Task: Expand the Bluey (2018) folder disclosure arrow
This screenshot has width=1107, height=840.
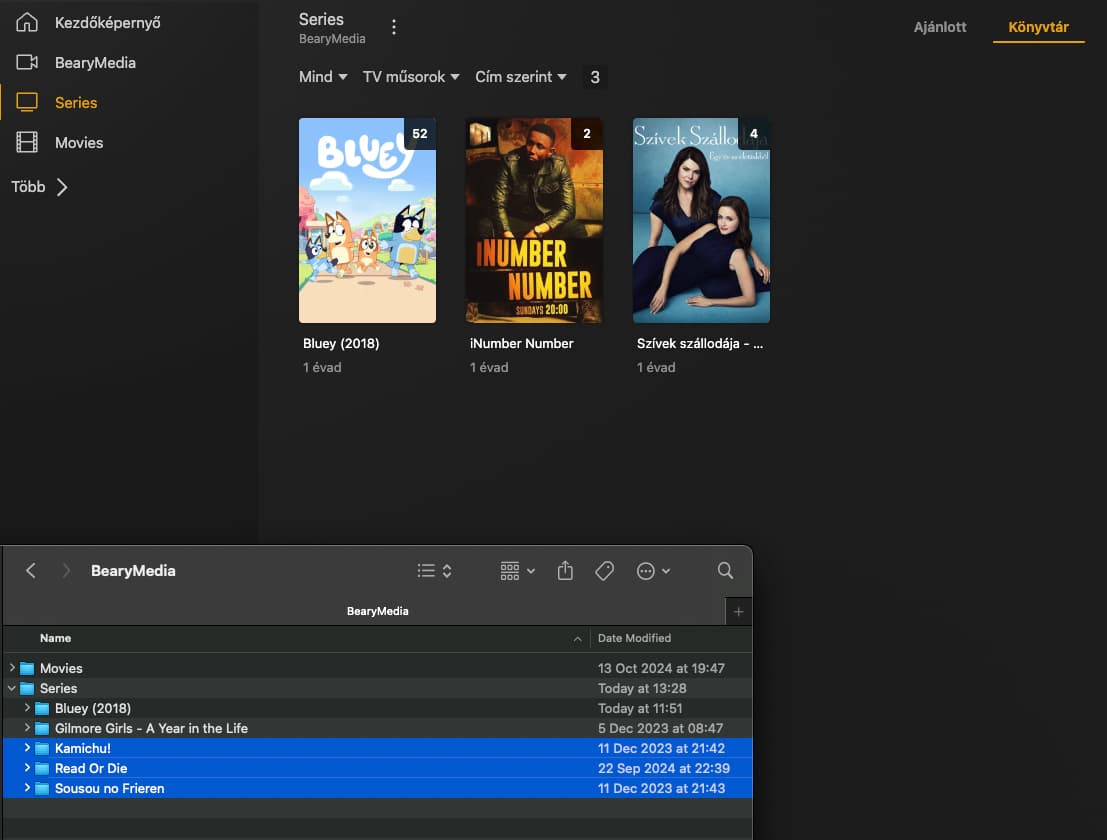Action: 28,707
